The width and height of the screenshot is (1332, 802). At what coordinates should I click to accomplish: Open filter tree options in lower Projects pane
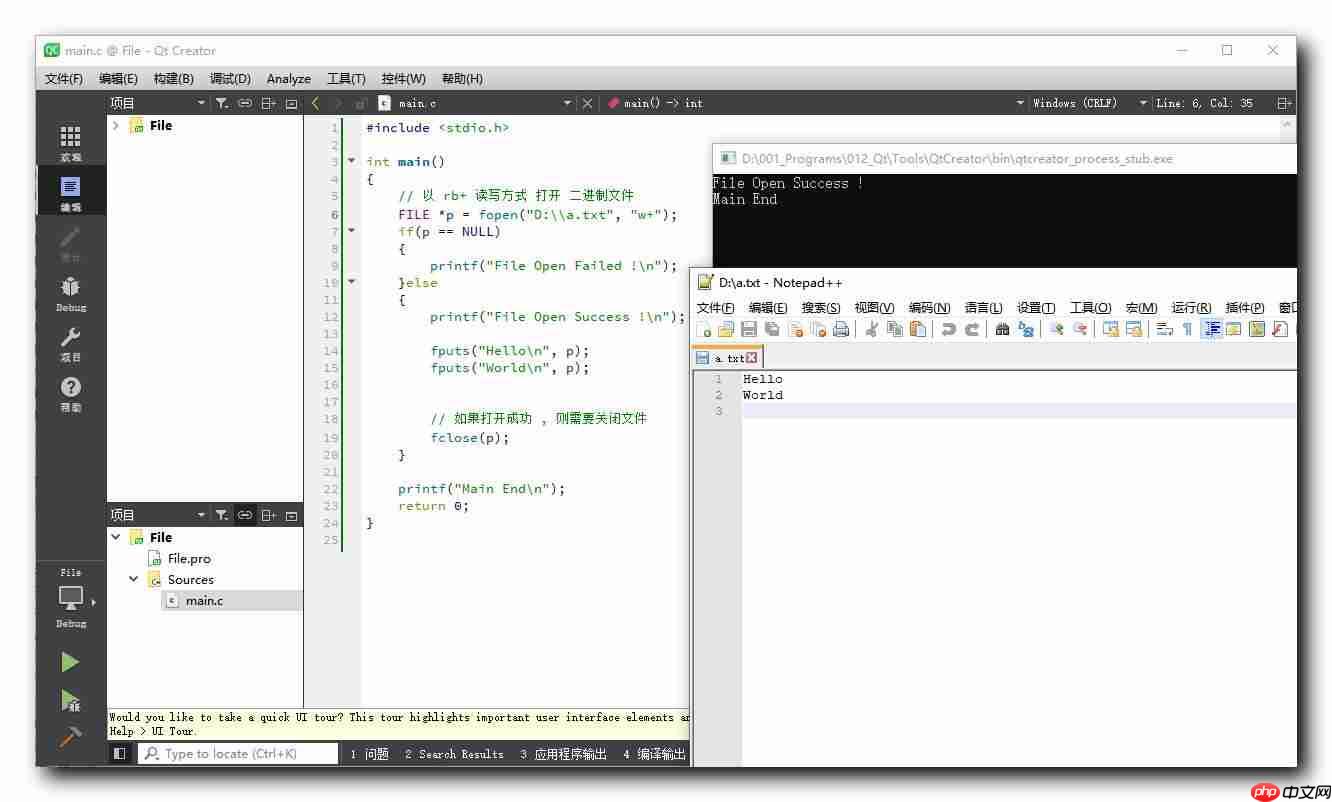(222, 515)
